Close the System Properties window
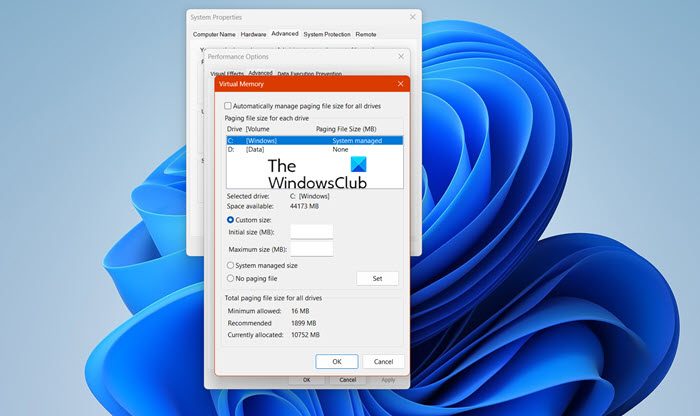The height and width of the screenshot is (416, 700). pos(412,17)
